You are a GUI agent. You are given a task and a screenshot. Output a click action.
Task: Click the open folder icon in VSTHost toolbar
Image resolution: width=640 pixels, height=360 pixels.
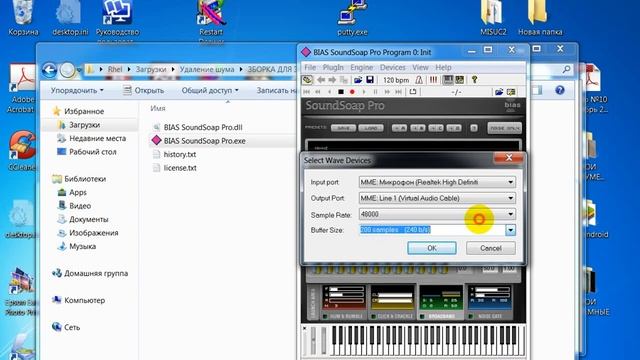pyautogui.click(x=358, y=80)
